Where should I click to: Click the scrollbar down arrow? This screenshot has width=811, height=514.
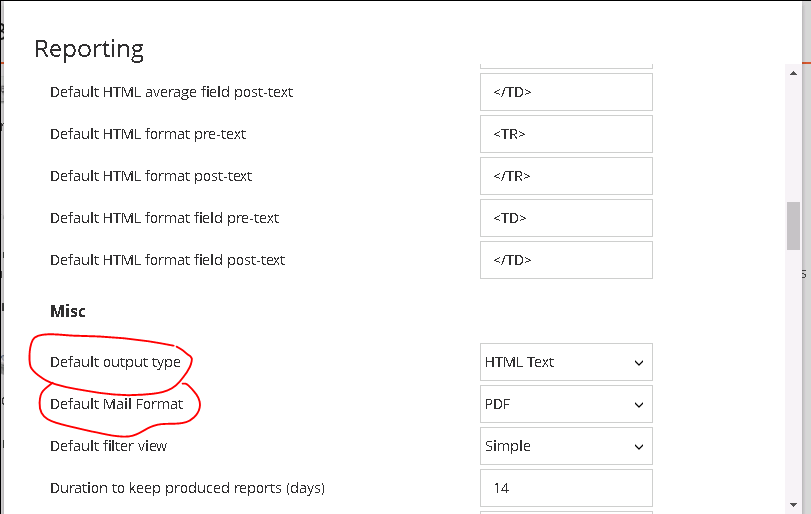793,503
